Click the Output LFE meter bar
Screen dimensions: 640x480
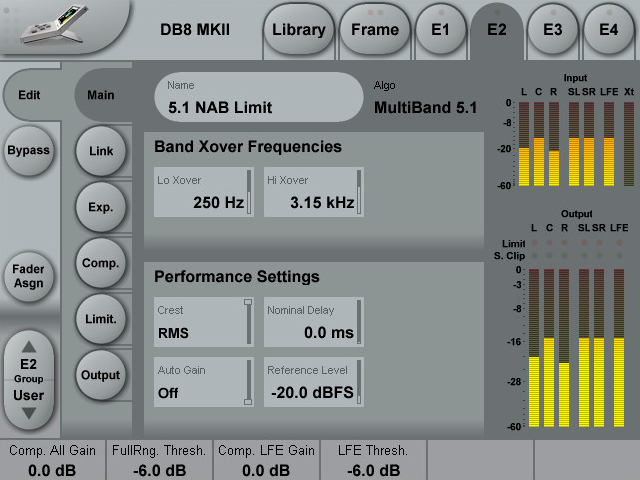(x=619, y=348)
